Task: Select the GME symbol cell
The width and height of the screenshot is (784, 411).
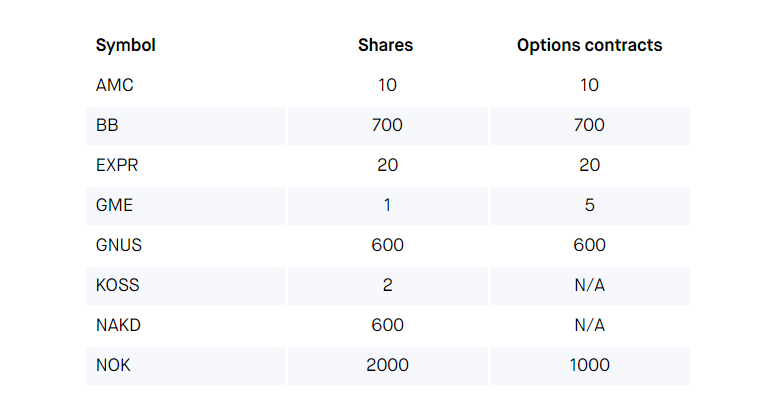Action: [115, 205]
